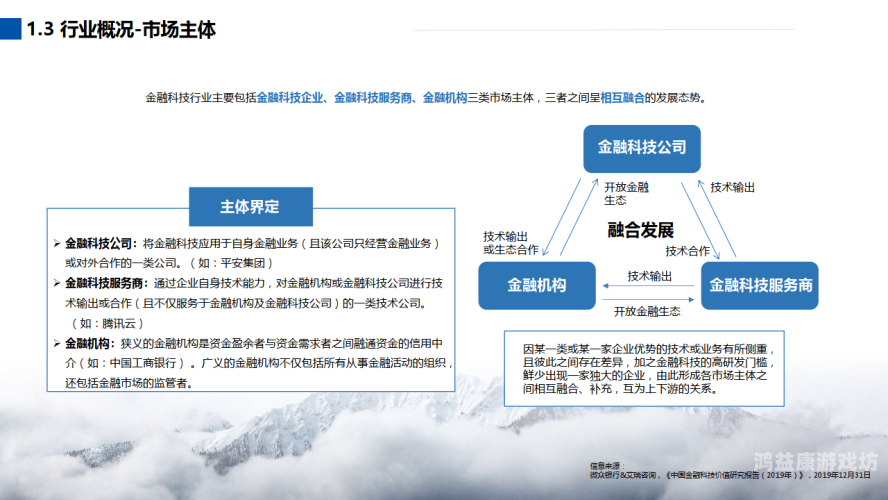Click the line '间相互融合、补充,互为上下游的关系。'
This screenshot has width=888, height=500.
tap(620, 389)
